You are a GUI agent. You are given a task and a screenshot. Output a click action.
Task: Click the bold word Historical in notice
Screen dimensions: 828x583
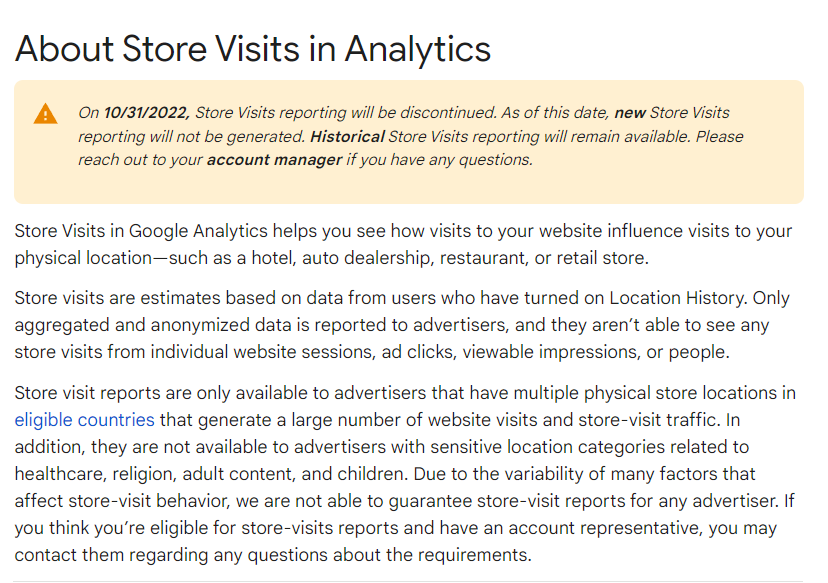tap(347, 136)
